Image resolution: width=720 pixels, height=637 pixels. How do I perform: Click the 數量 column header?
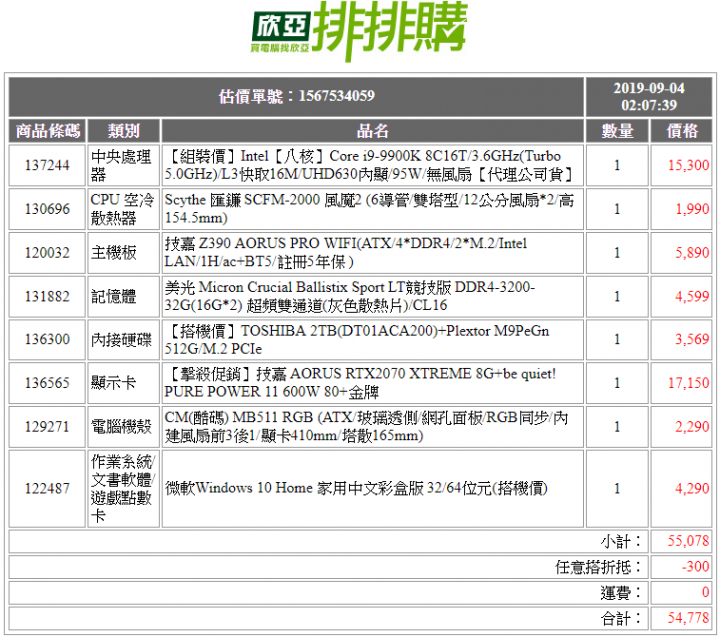pos(617,131)
